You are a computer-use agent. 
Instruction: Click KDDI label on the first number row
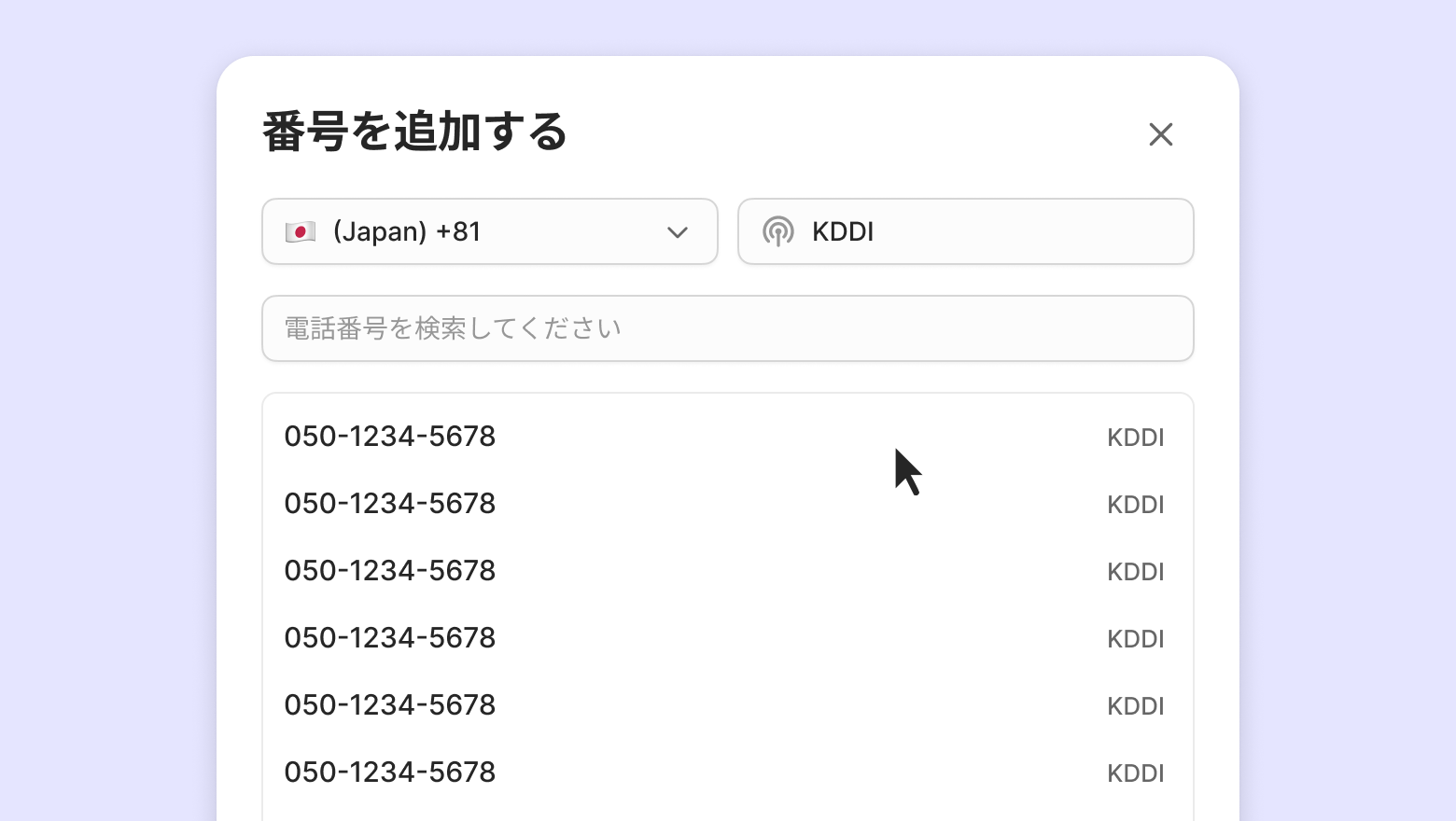point(1135,438)
